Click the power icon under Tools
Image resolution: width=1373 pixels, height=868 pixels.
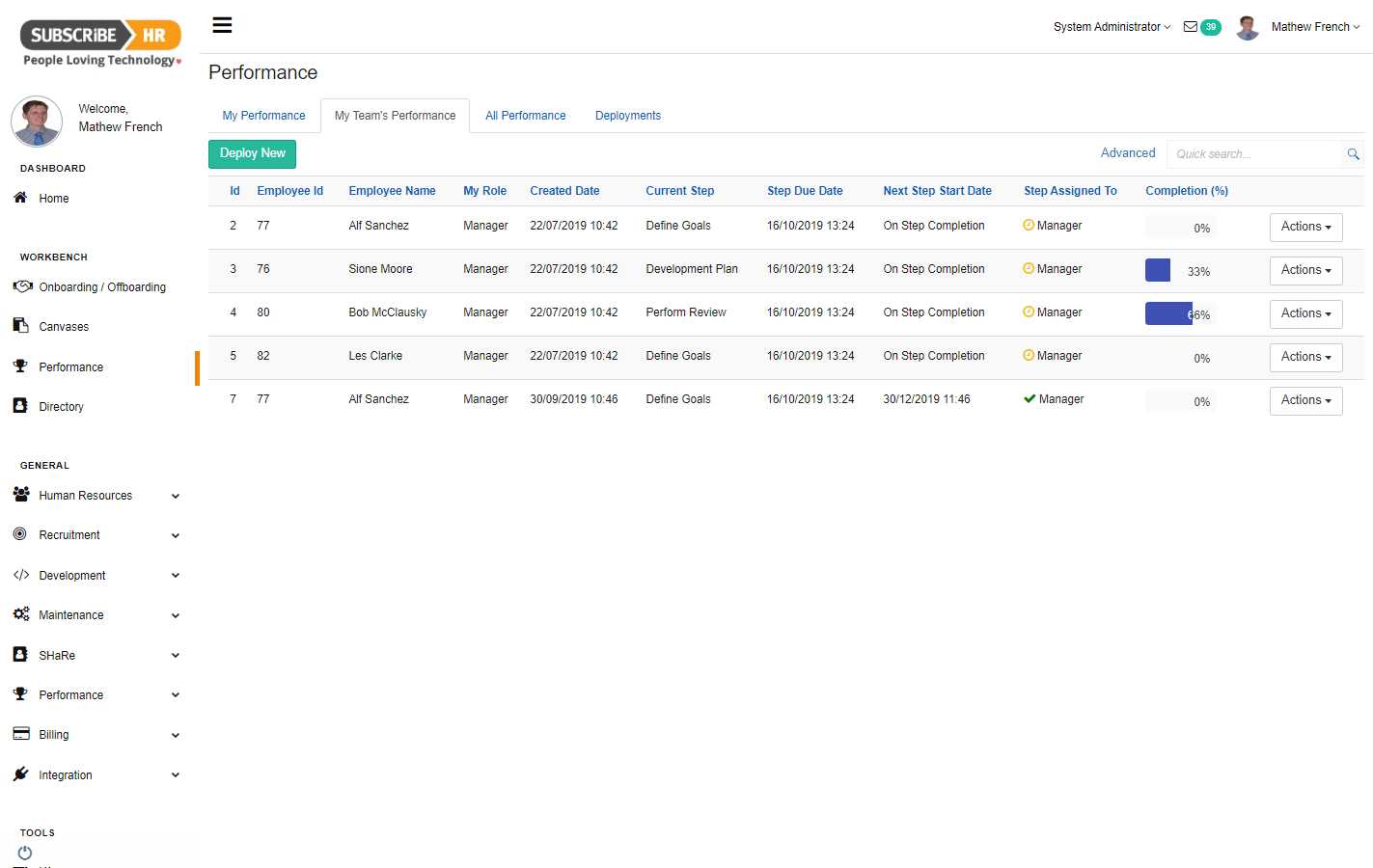pos(24,853)
